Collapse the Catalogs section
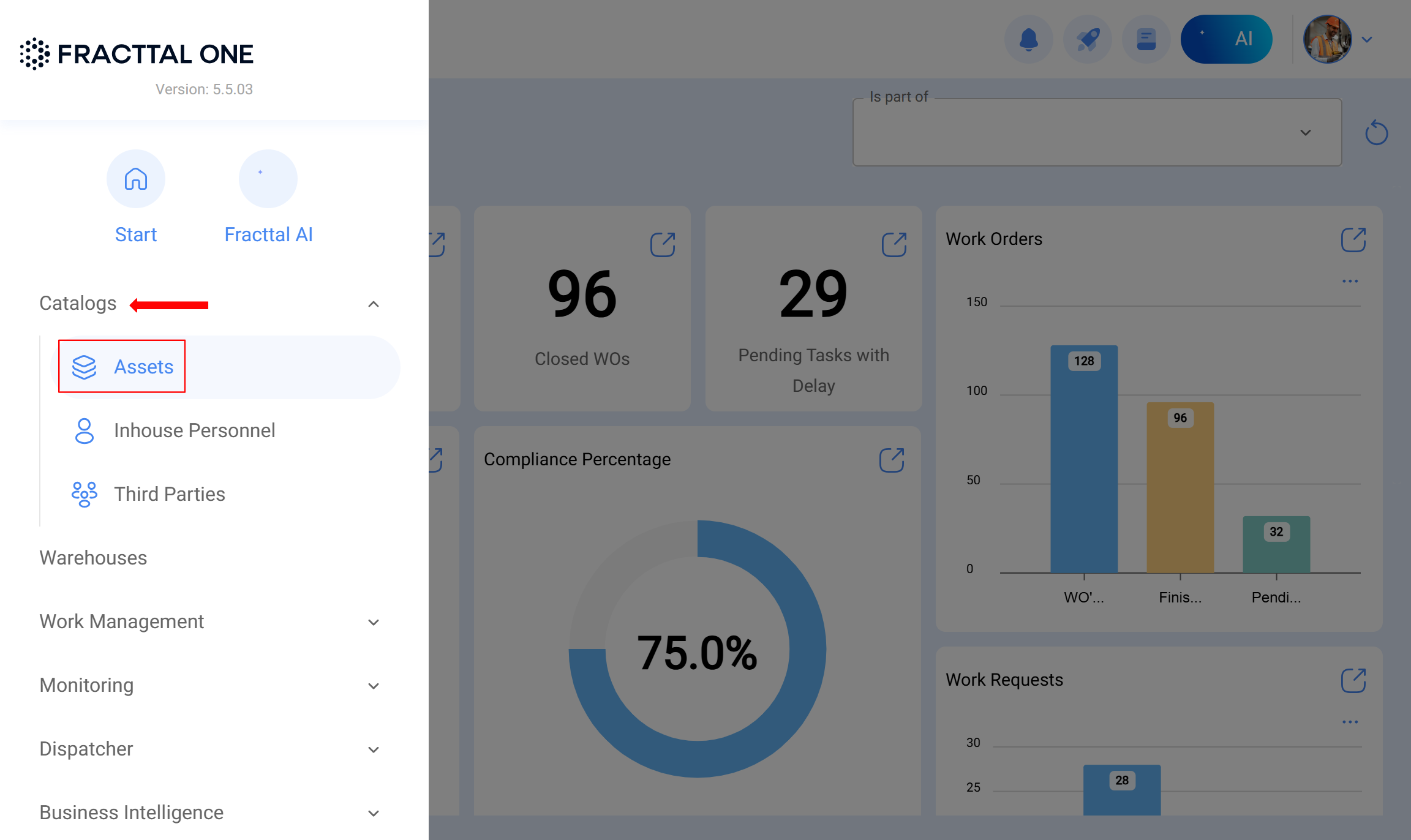This screenshot has height=840, width=1411. click(x=374, y=304)
